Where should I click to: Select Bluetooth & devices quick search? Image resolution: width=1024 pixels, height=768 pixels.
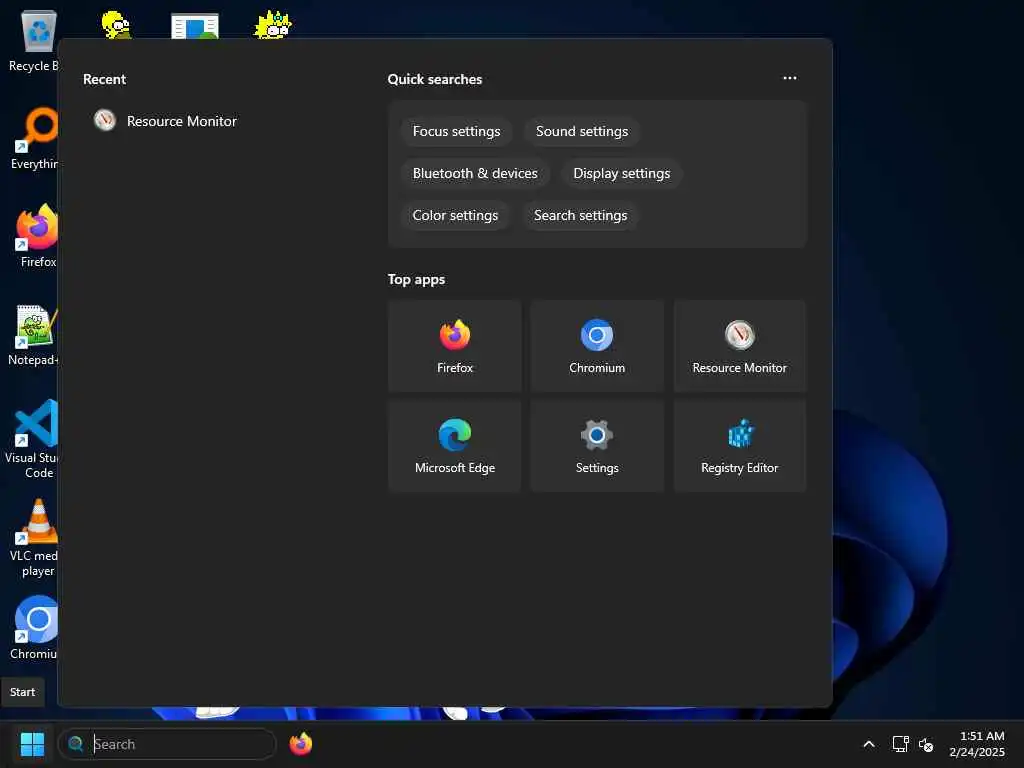click(x=475, y=173)
